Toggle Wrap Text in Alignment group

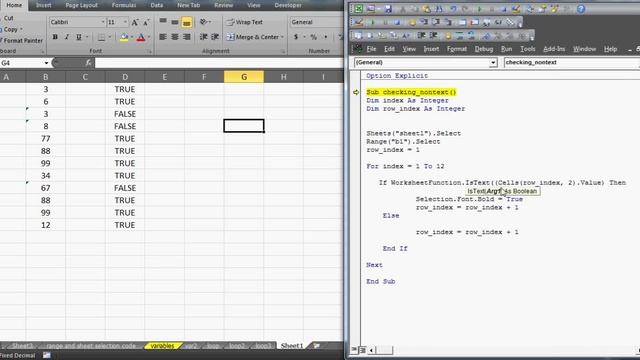coord(244,22)
